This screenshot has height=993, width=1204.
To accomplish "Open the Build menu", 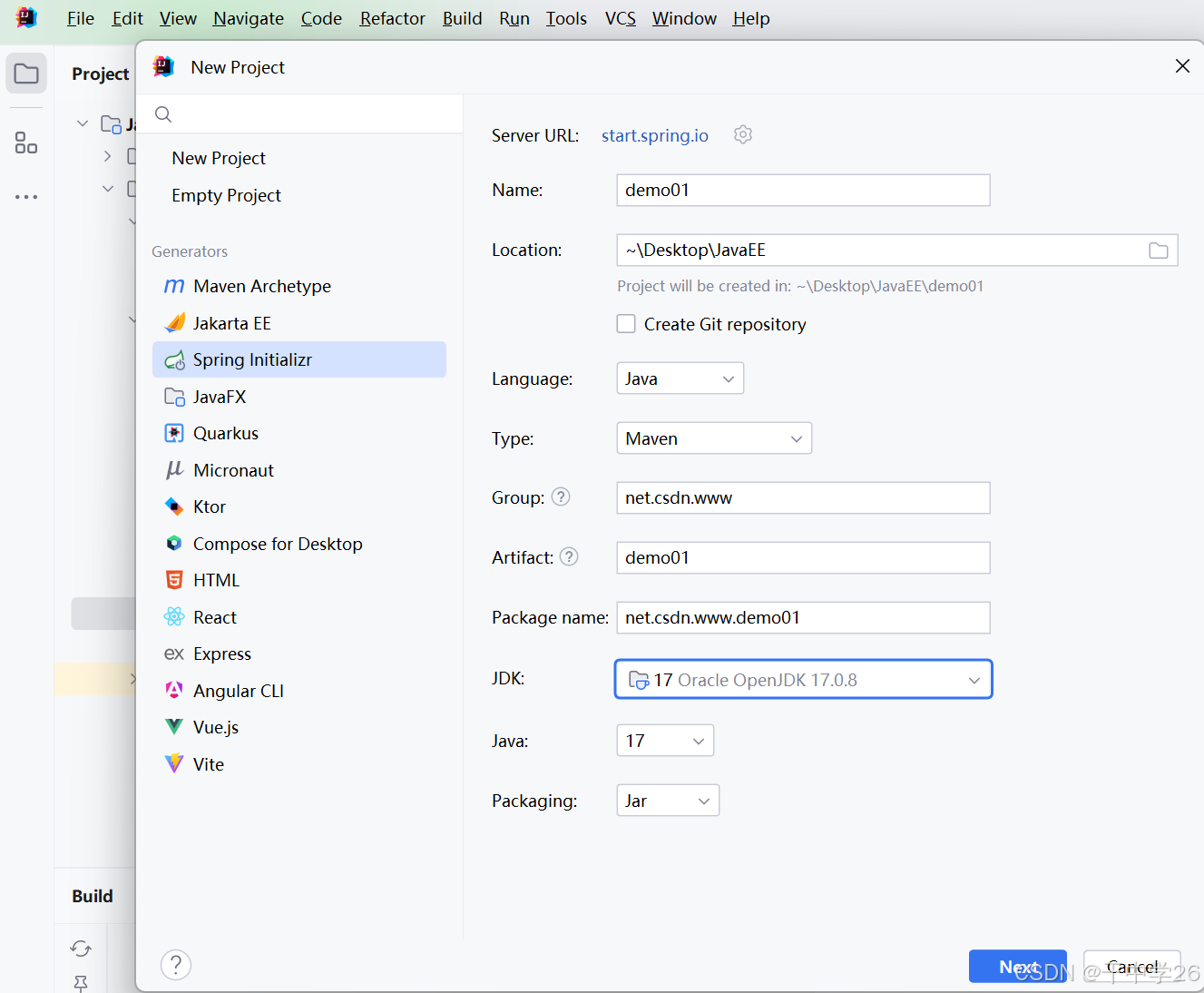I will (463, 18).
